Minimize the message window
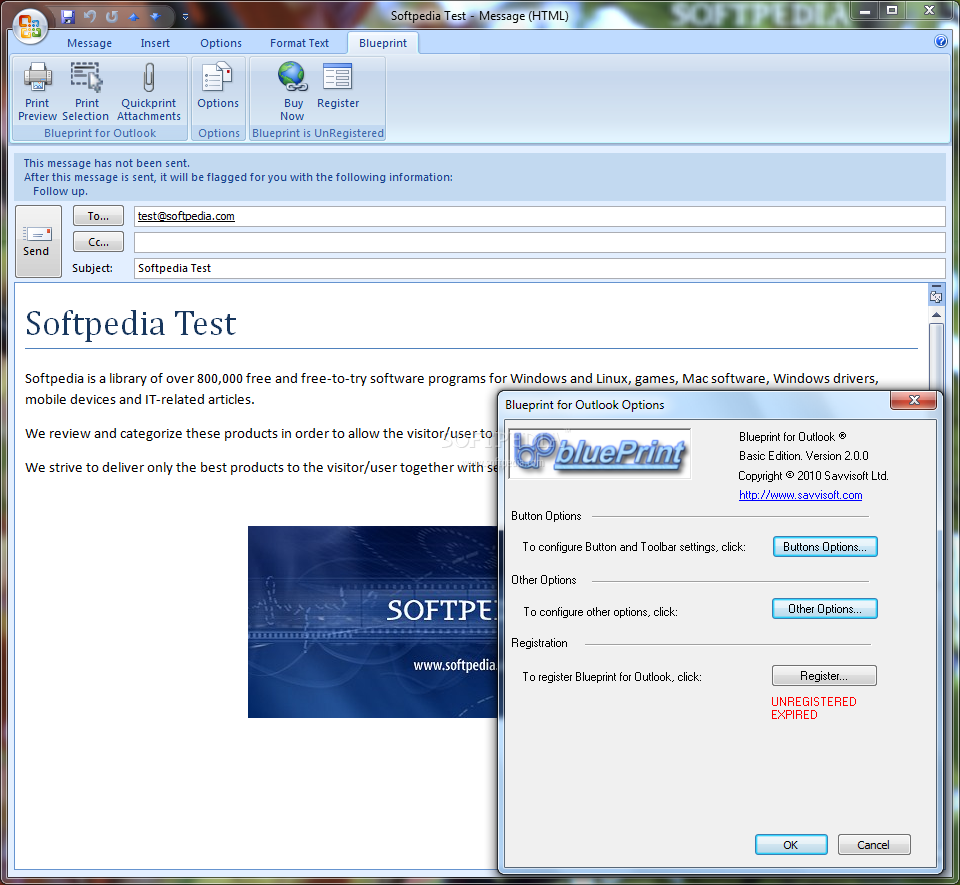Viewport: 960px width, 885px height. (864, 10)
